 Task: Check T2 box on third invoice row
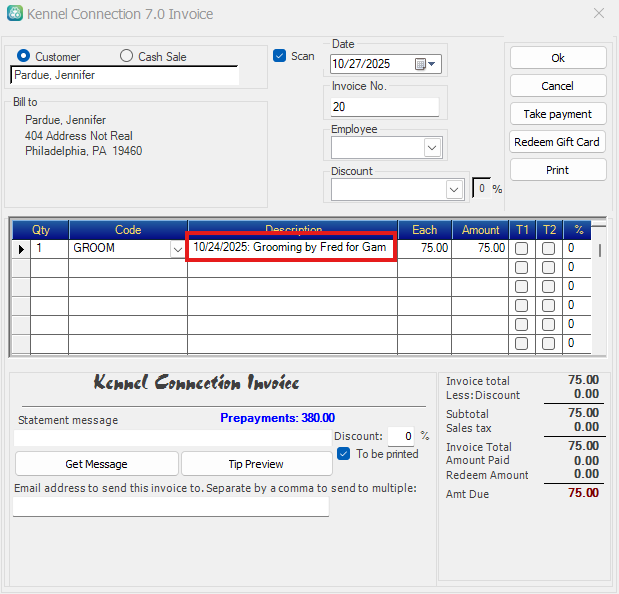click(548, 287)
